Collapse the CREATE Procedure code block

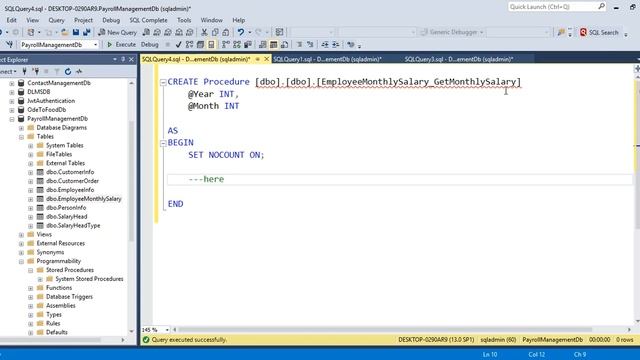pyautogui.click(x=163, y=82)
